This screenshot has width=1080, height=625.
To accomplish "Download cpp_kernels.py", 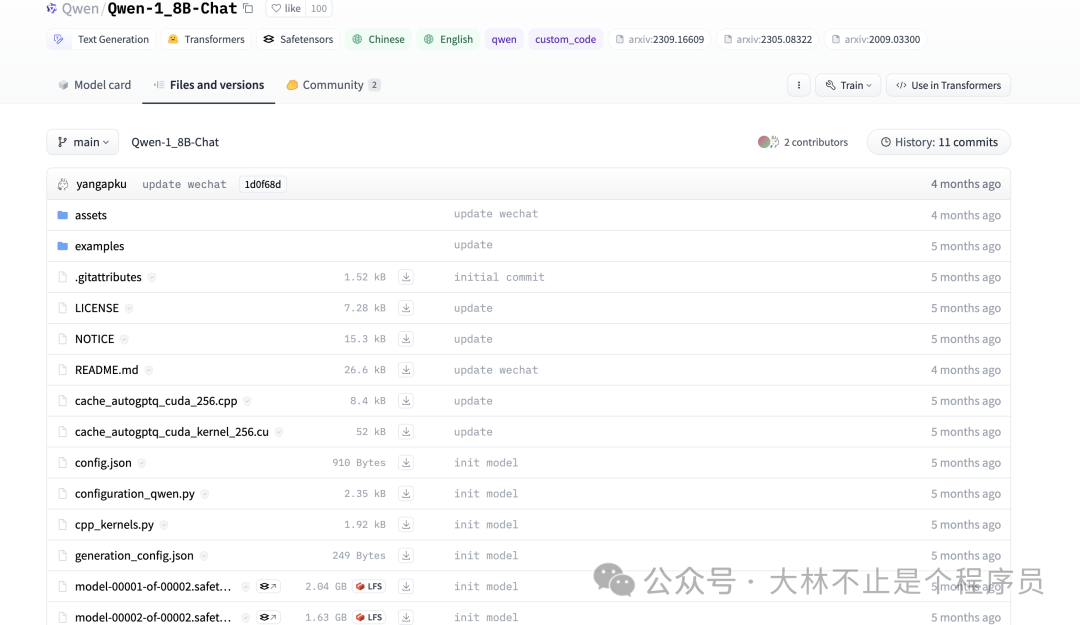I will pos(406,524).
